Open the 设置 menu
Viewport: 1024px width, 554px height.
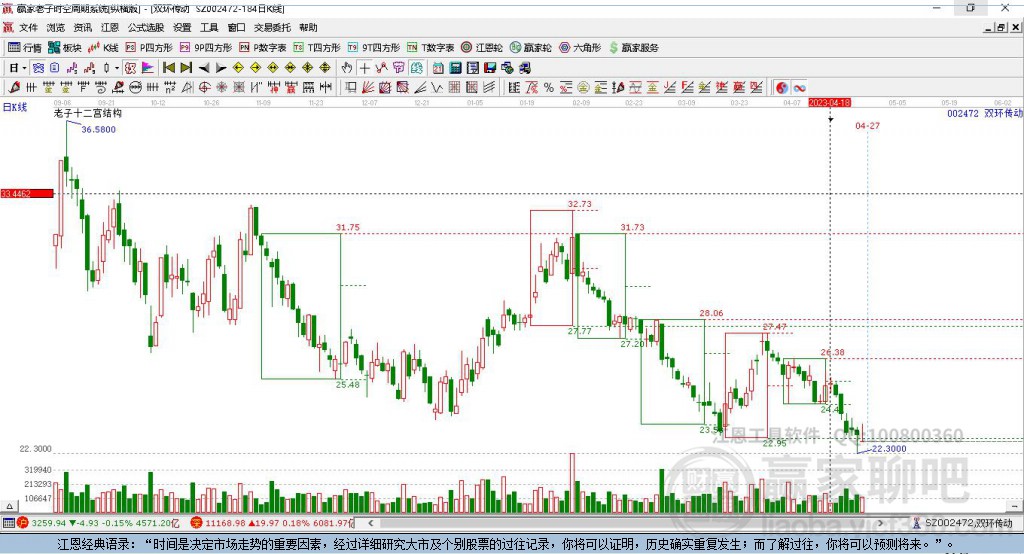[x=182, y=27]
